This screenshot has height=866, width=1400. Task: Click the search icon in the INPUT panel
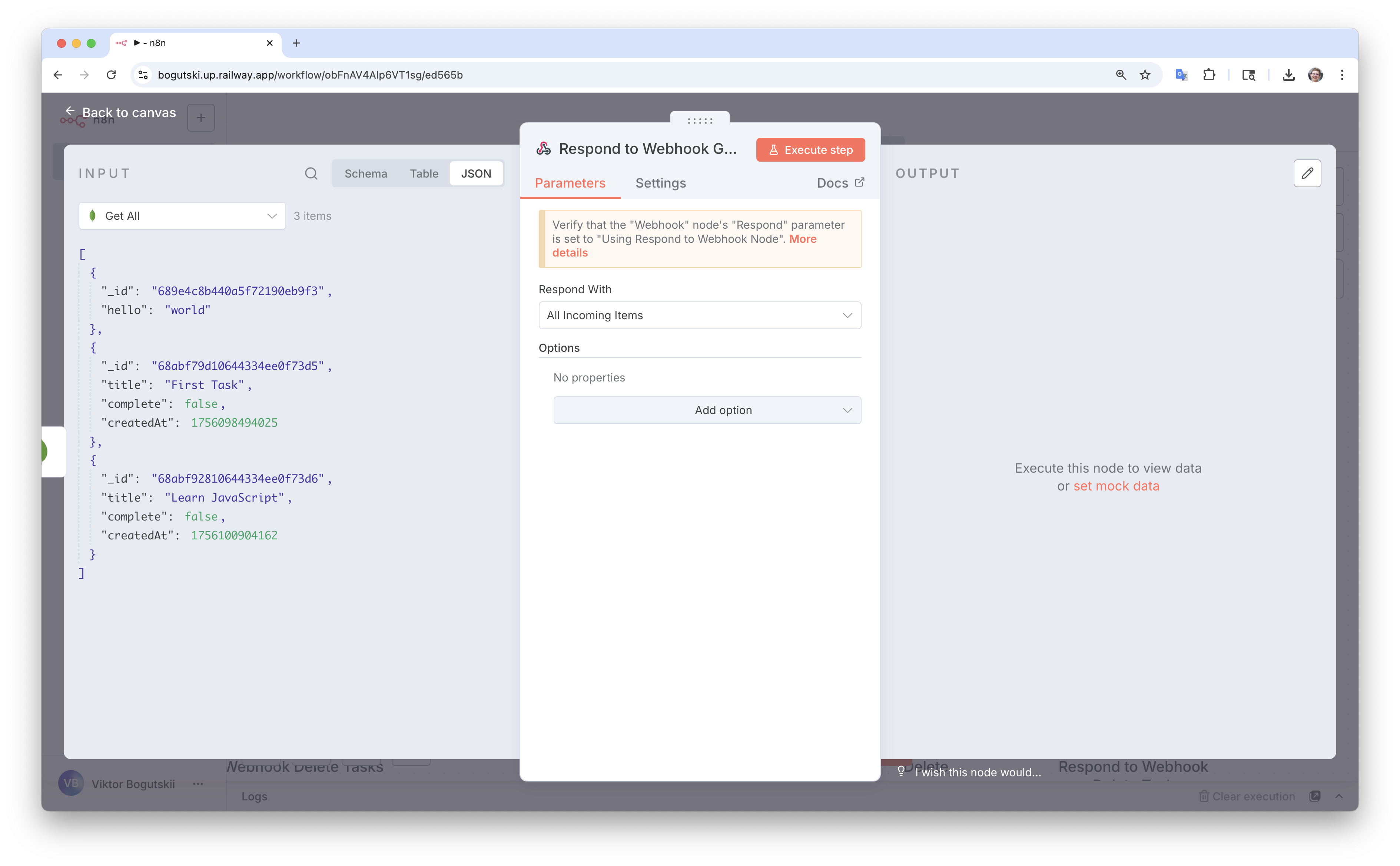click(311, 173)
